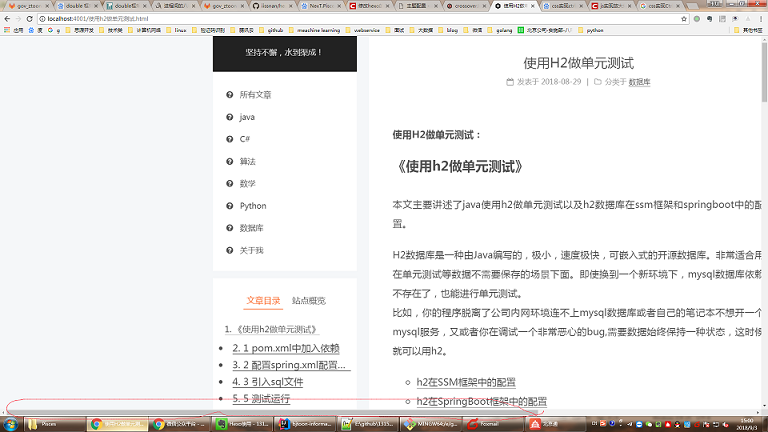Click the 坚持不懈 site header banner

(285, 53)
